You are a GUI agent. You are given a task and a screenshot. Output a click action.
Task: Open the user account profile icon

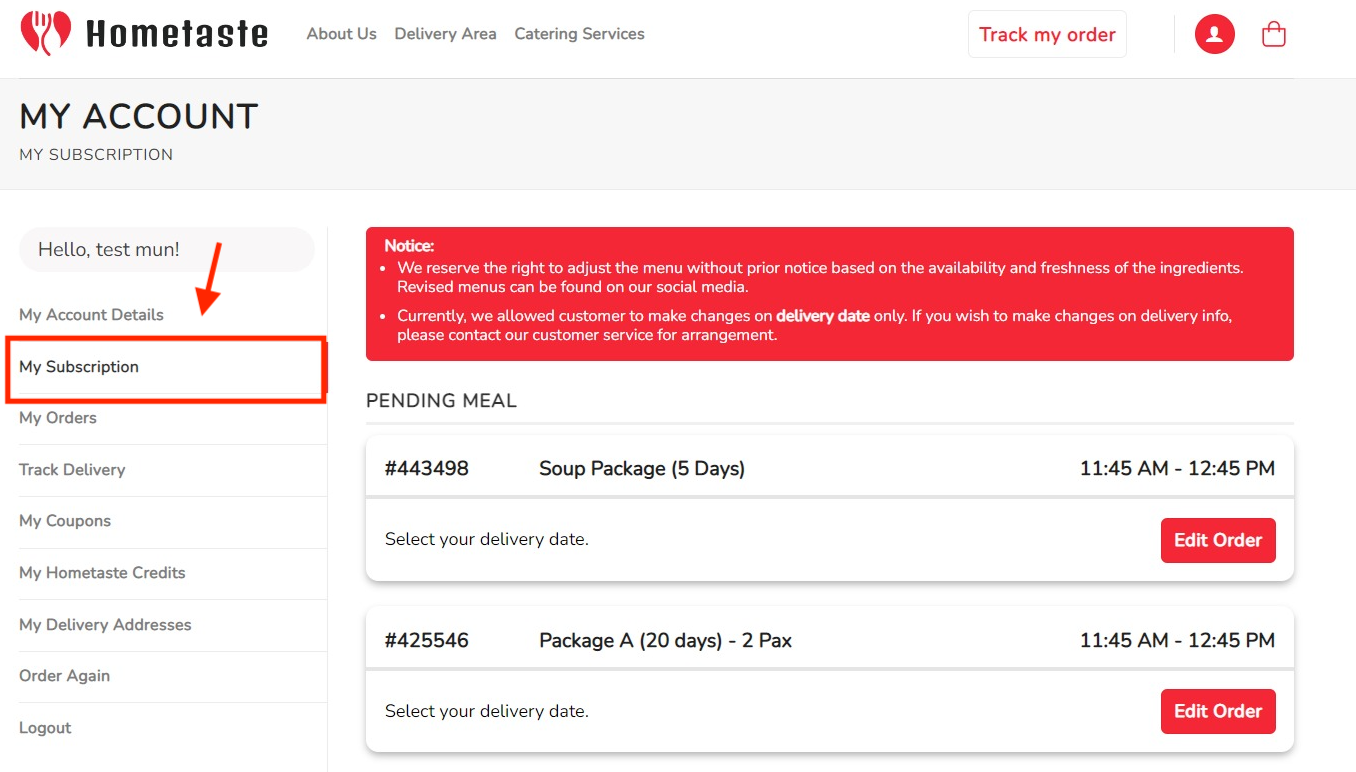pos(1214,34)
